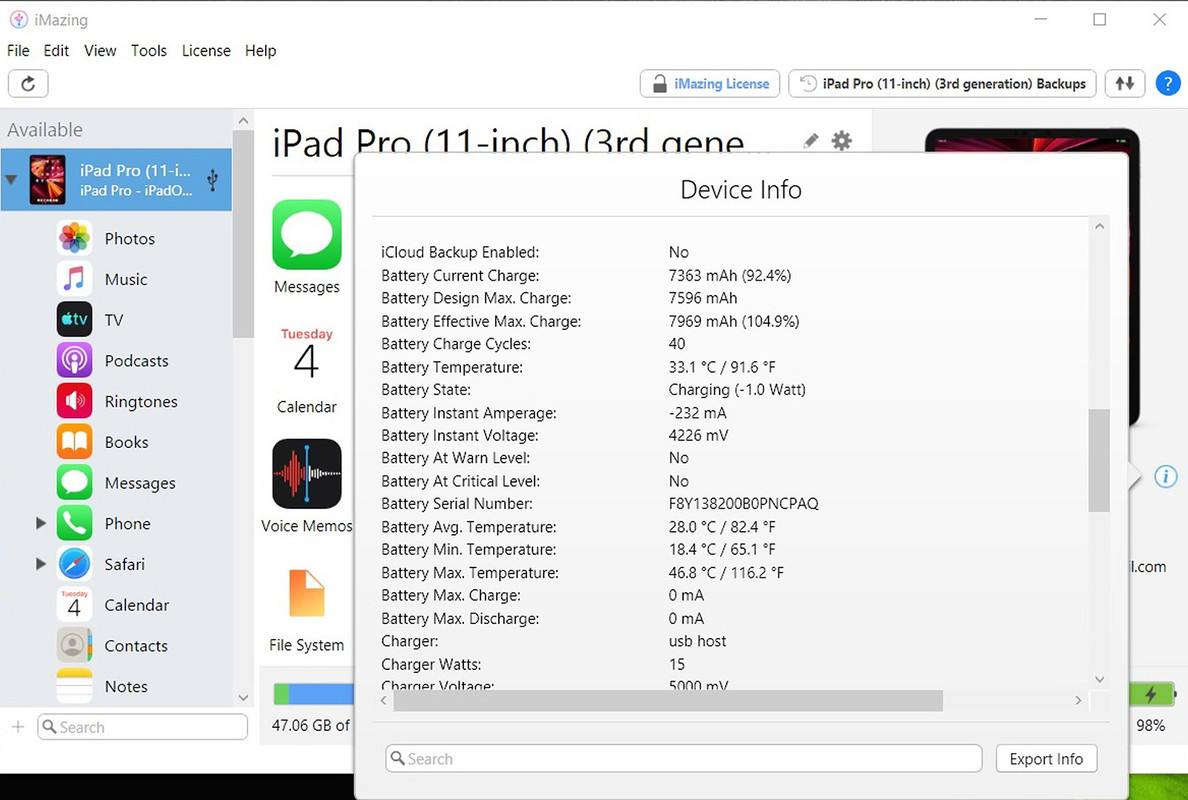Click the iMazing app logo icon
Image resolution: width=1188 pixels, height=800 pixels.
(18, 20)
